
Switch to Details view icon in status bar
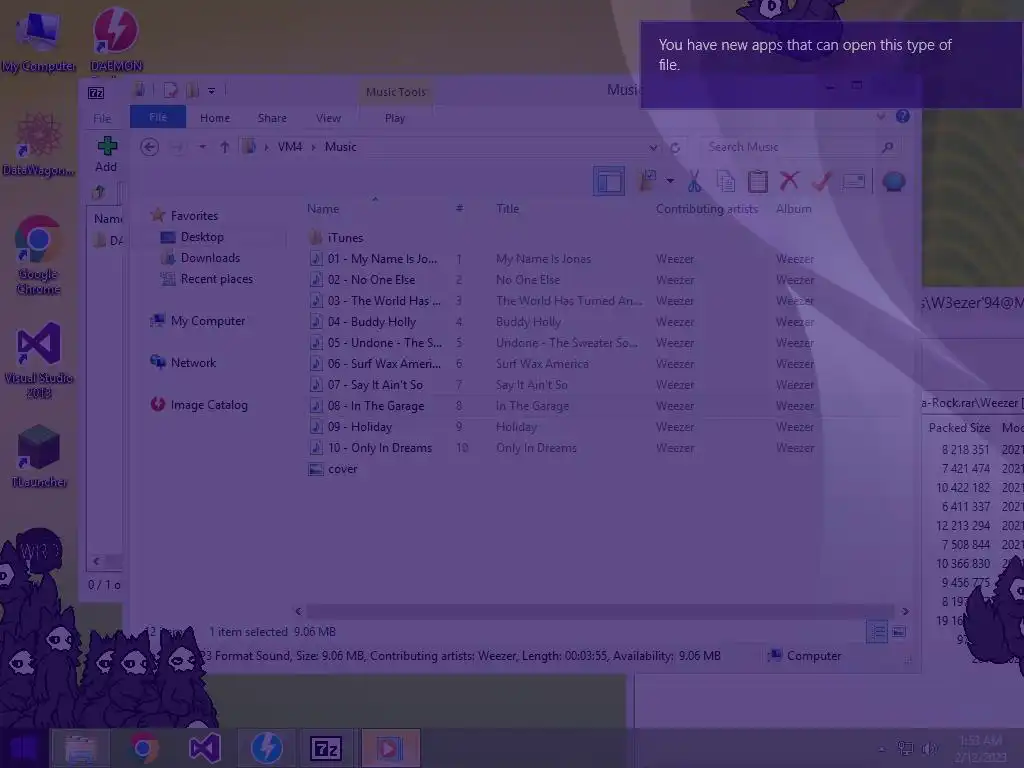coord(877,632)
